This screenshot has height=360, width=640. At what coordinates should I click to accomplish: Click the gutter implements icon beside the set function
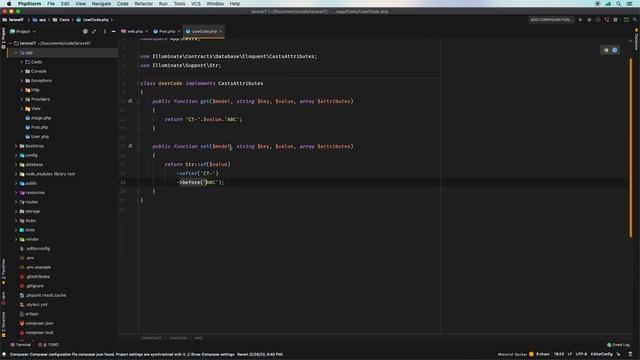(x=130, y=146)
